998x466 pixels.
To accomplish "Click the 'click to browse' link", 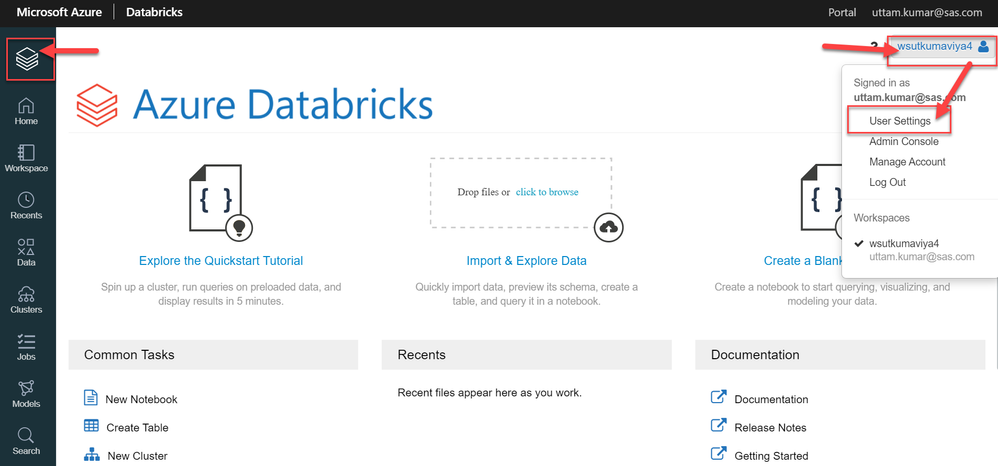I will click(547, 192).
